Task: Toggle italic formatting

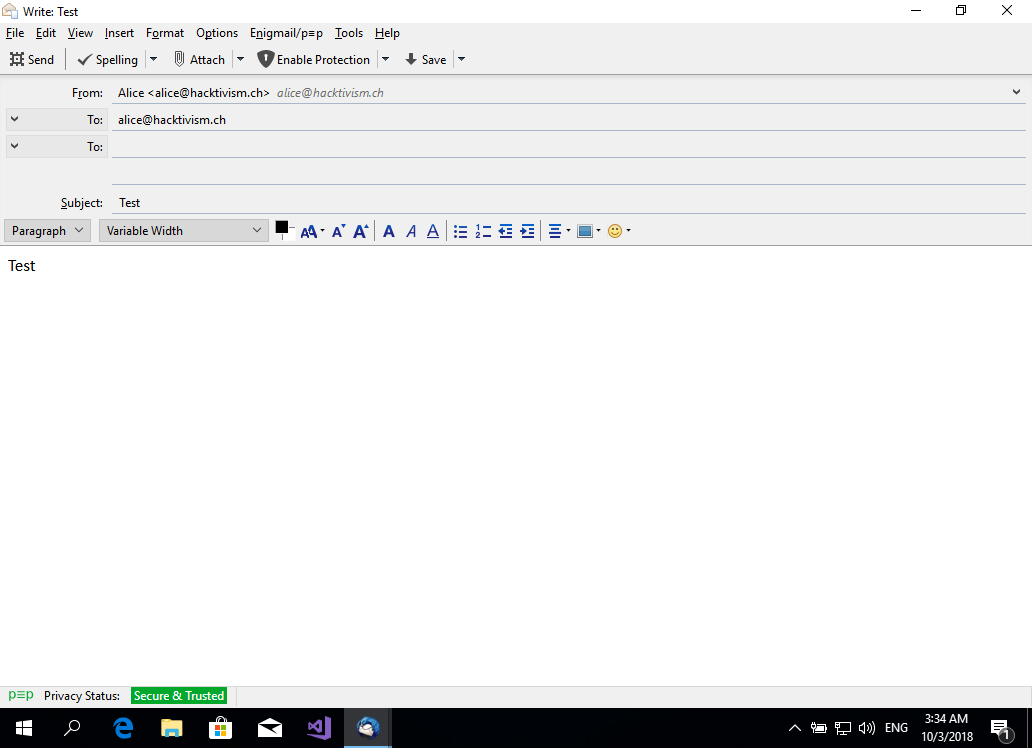Action: click(411, 231)
